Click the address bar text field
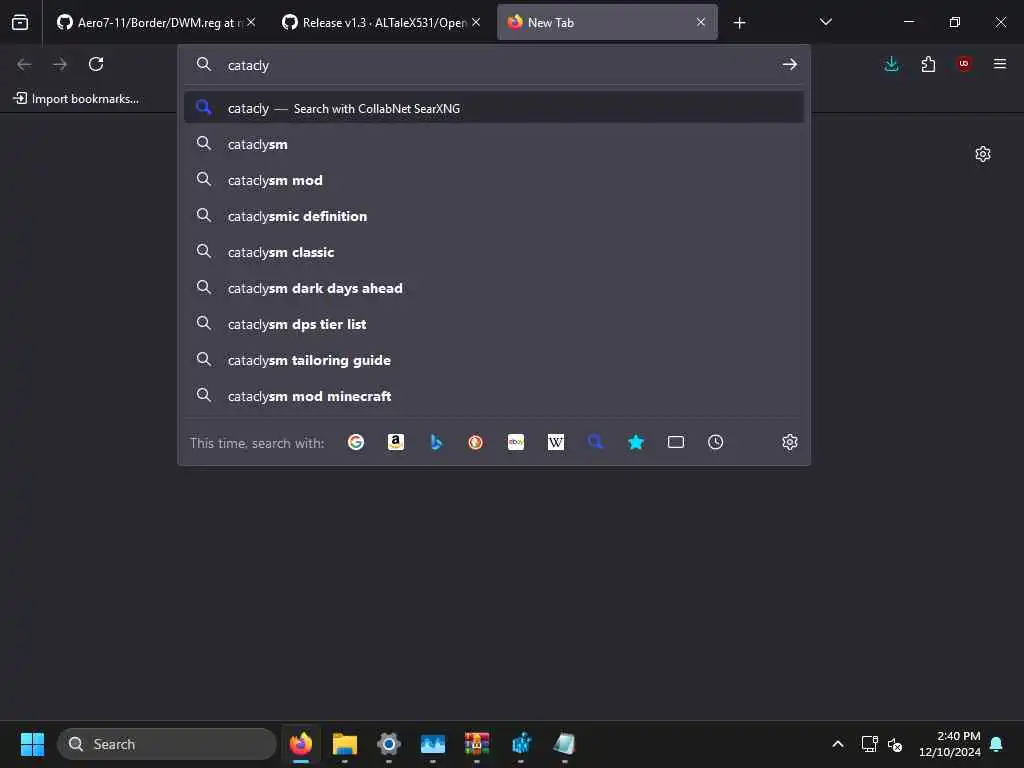 point(496,65)
